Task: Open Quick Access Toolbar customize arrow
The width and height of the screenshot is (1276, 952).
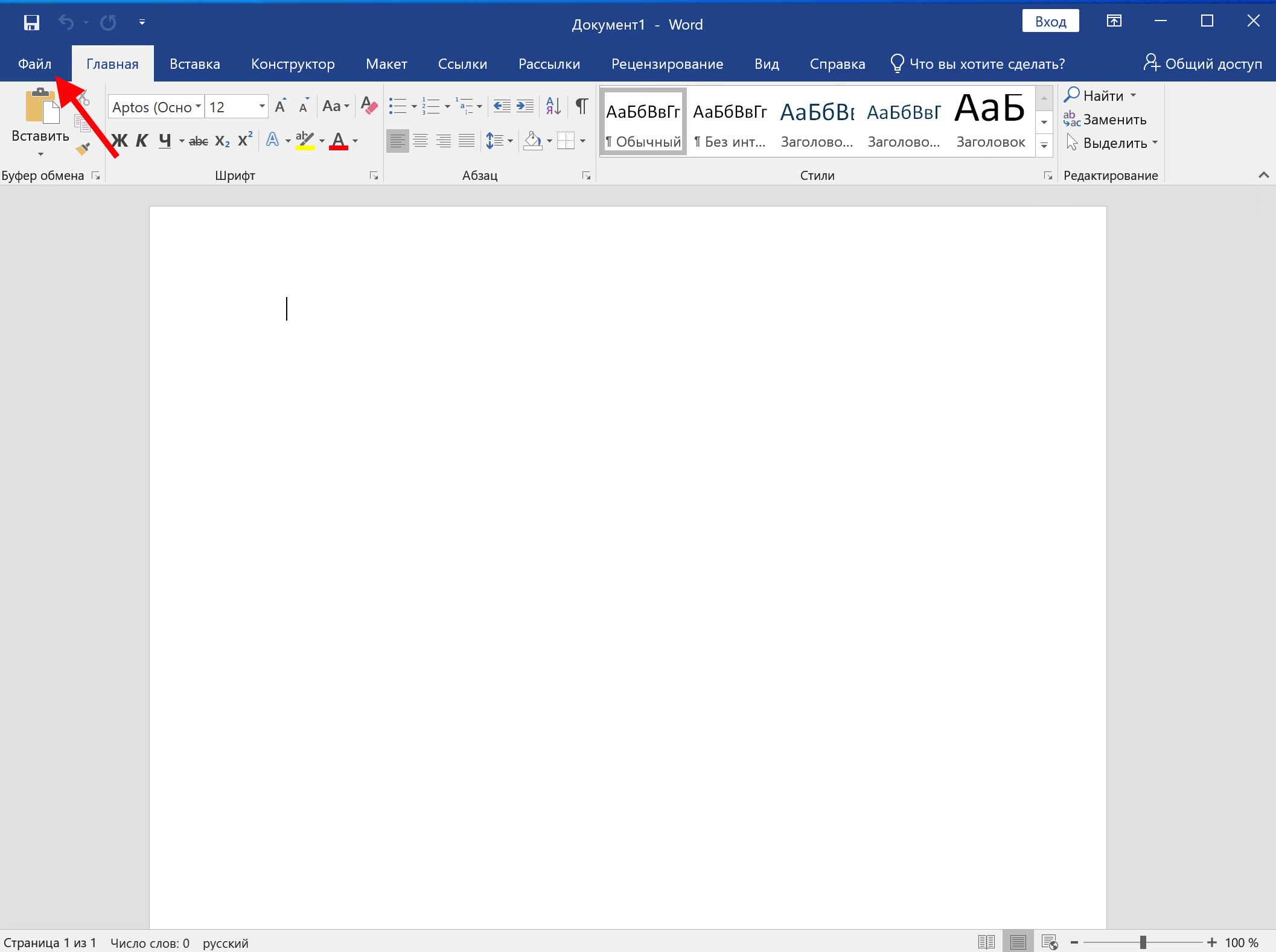Action: click(142, 23)
